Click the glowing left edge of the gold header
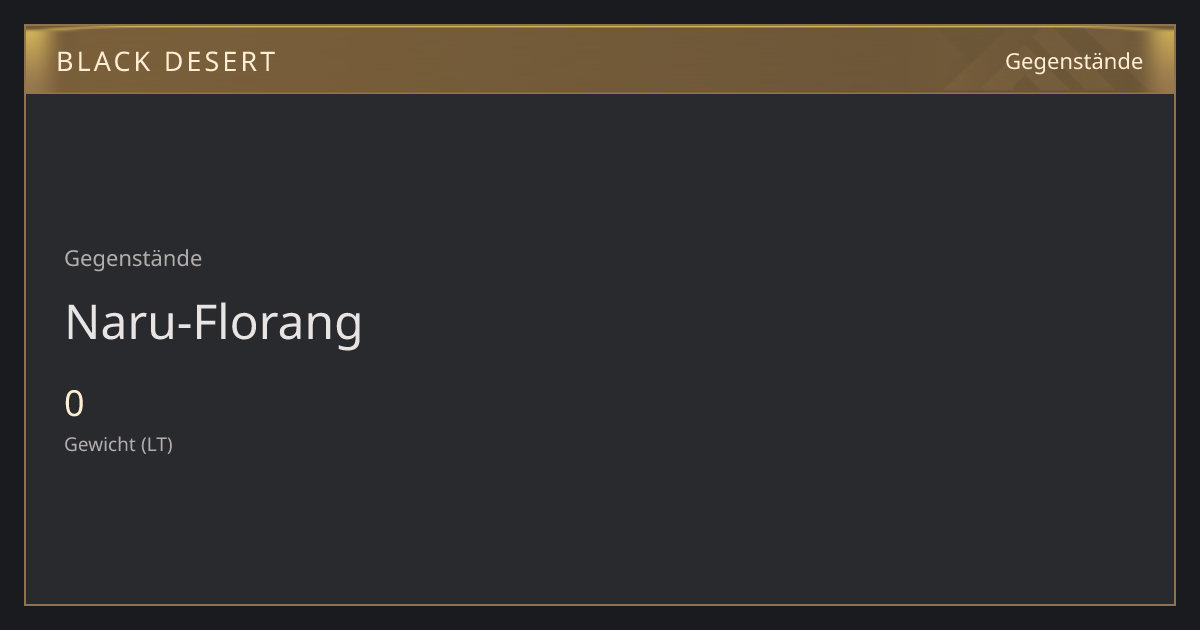This screenshot has height=630, width=1200. 34,62
